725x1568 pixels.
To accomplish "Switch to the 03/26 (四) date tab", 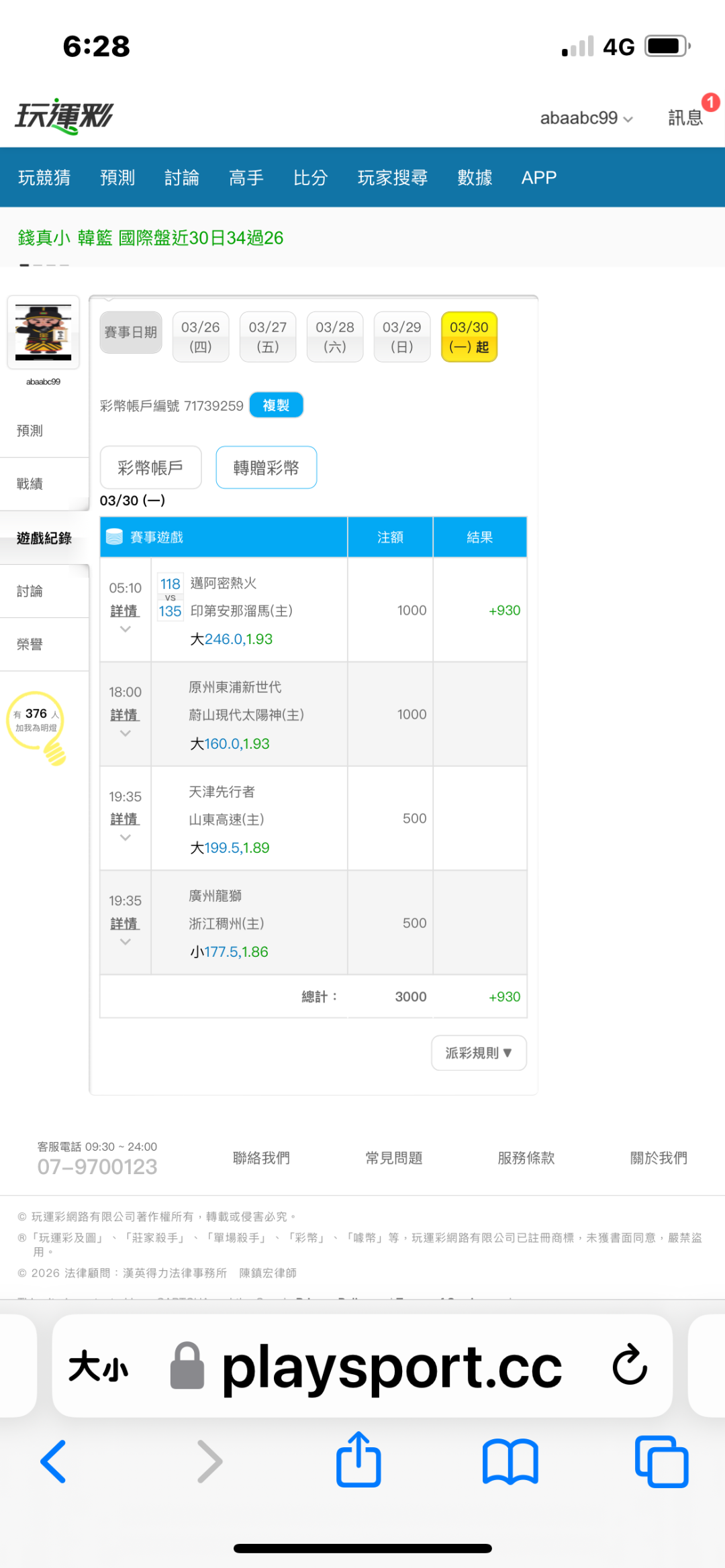I will 201,336.
